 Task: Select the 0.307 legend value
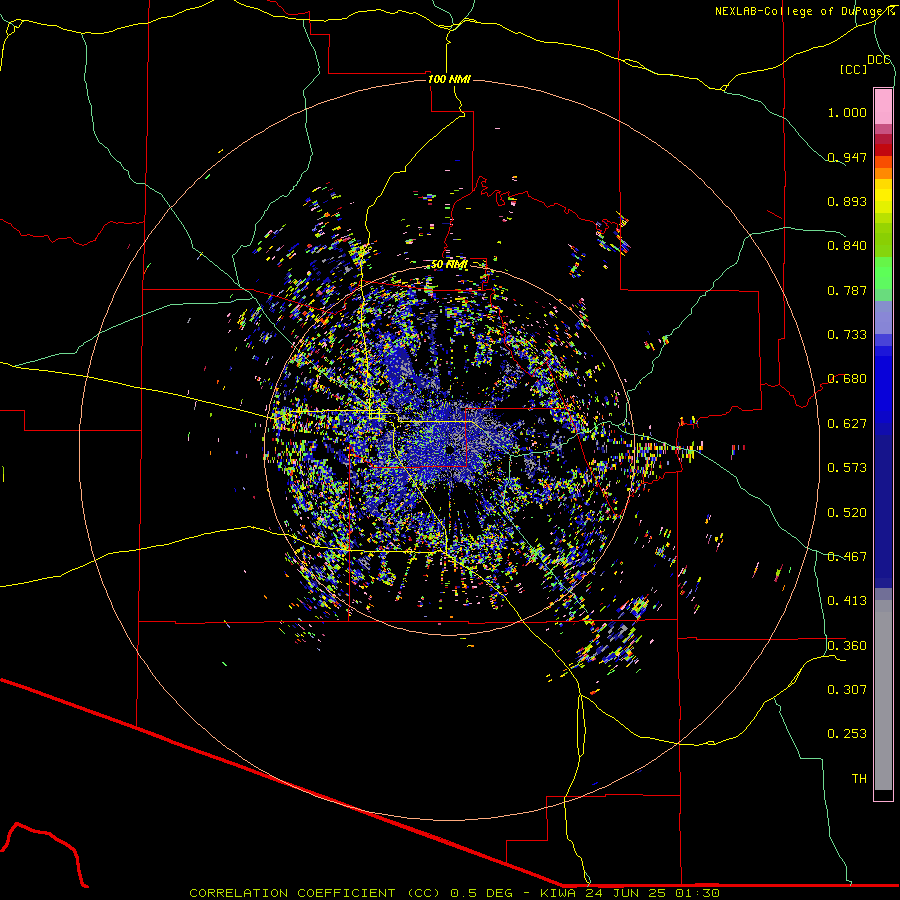pyautogui.click(x=847, y=690)
